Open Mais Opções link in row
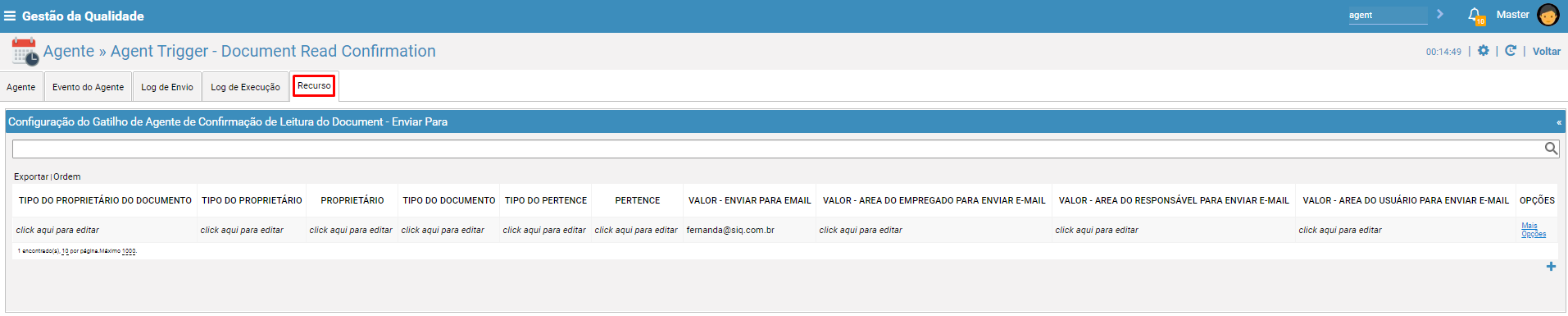Screen dimensions: 1568x316 [1533, 230]
